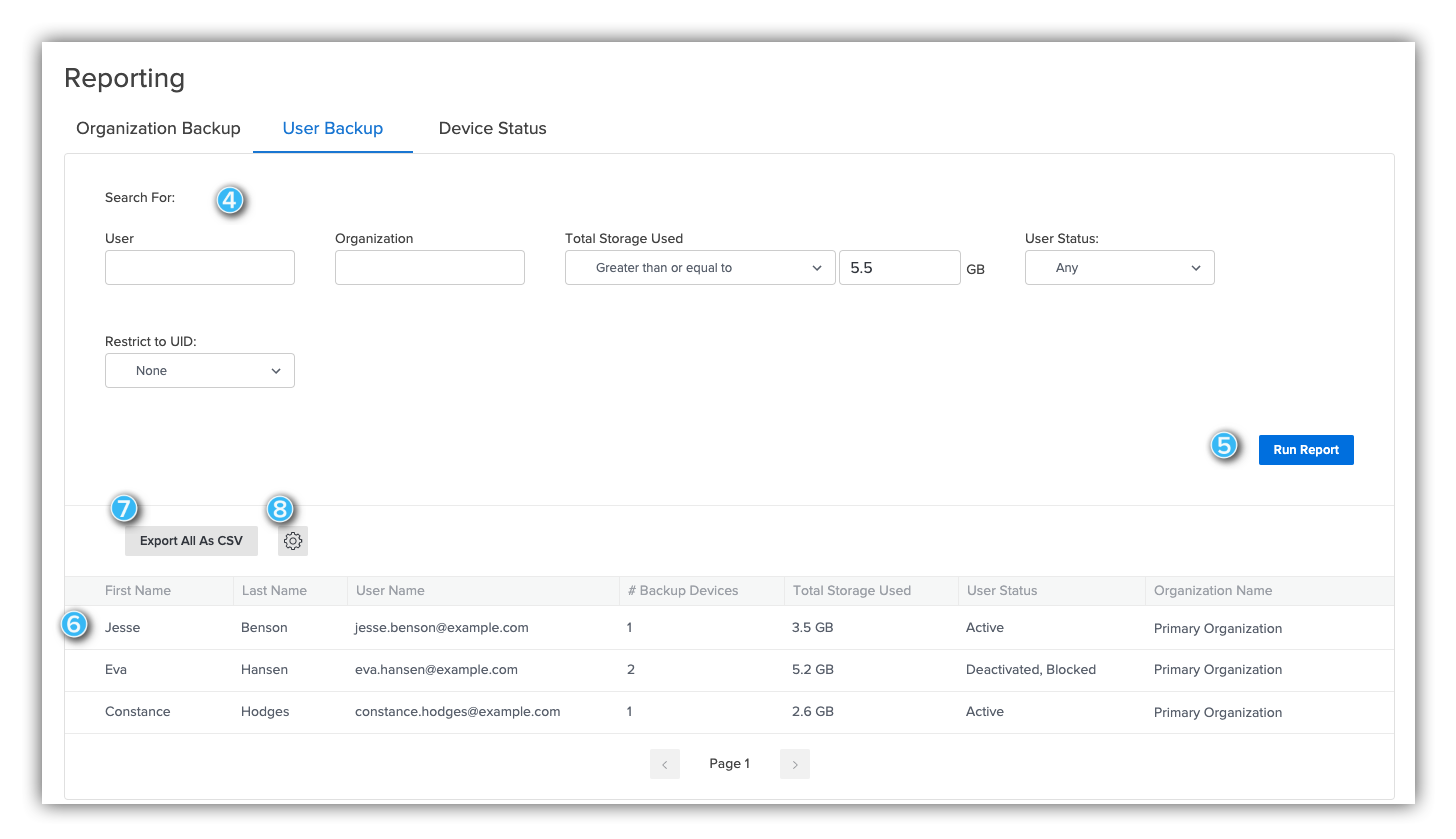The height and width of the screenshot is (839, 1456).
Task: Click the User Name column header
Action: [391, 591]
